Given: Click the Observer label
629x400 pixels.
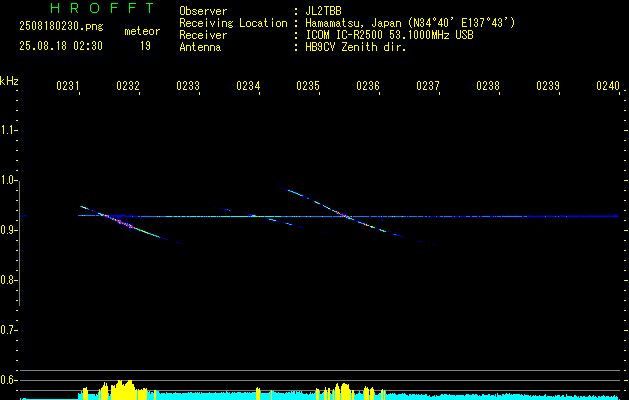Looking at the screenshot, I should coord(203,11).
